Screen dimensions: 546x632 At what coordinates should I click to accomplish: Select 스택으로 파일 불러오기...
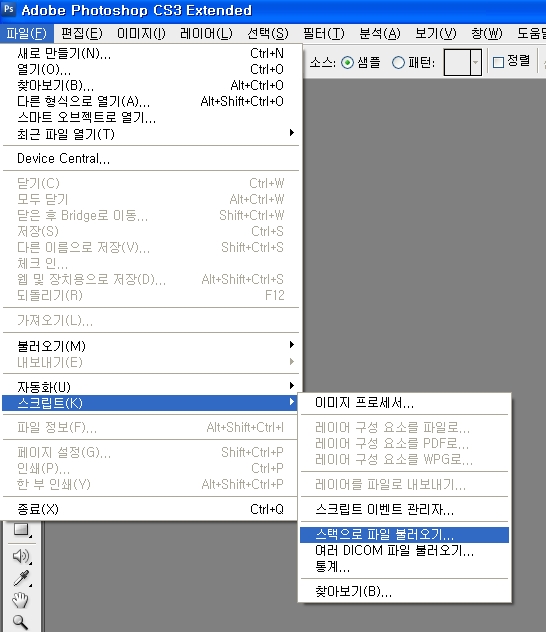[x=405, y=535]
